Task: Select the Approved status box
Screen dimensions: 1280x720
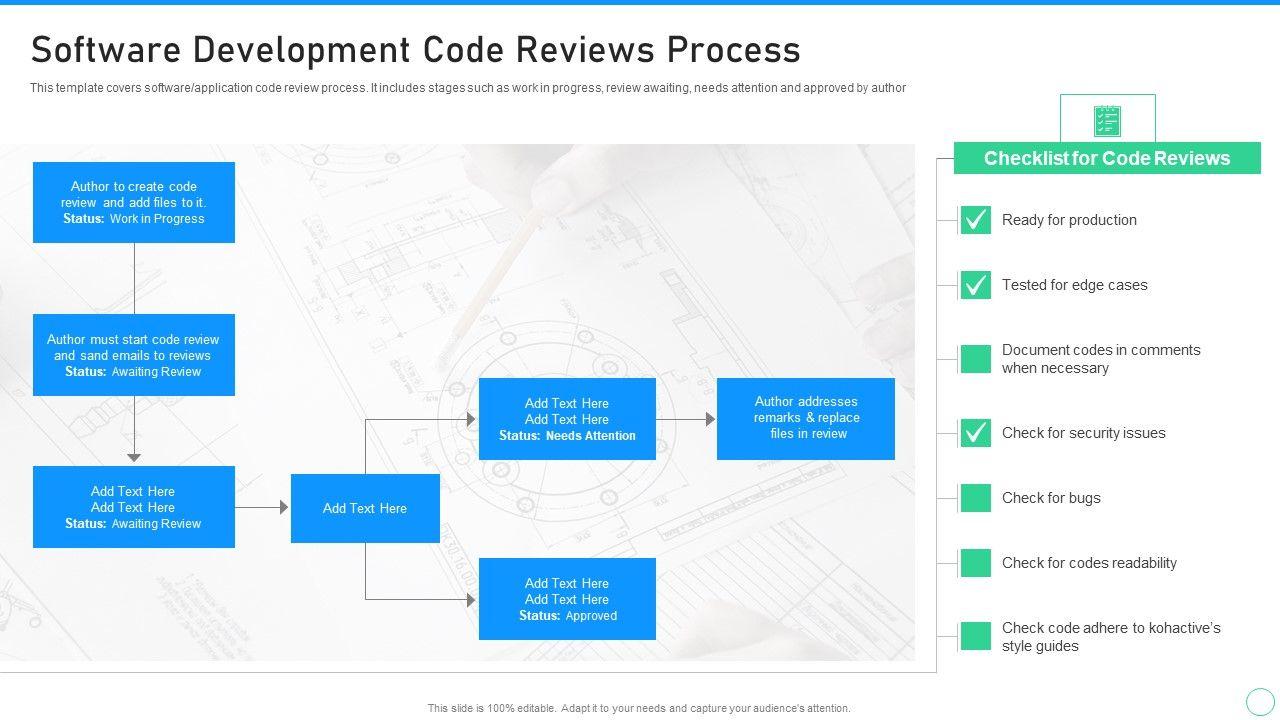Action: point(567,599)
